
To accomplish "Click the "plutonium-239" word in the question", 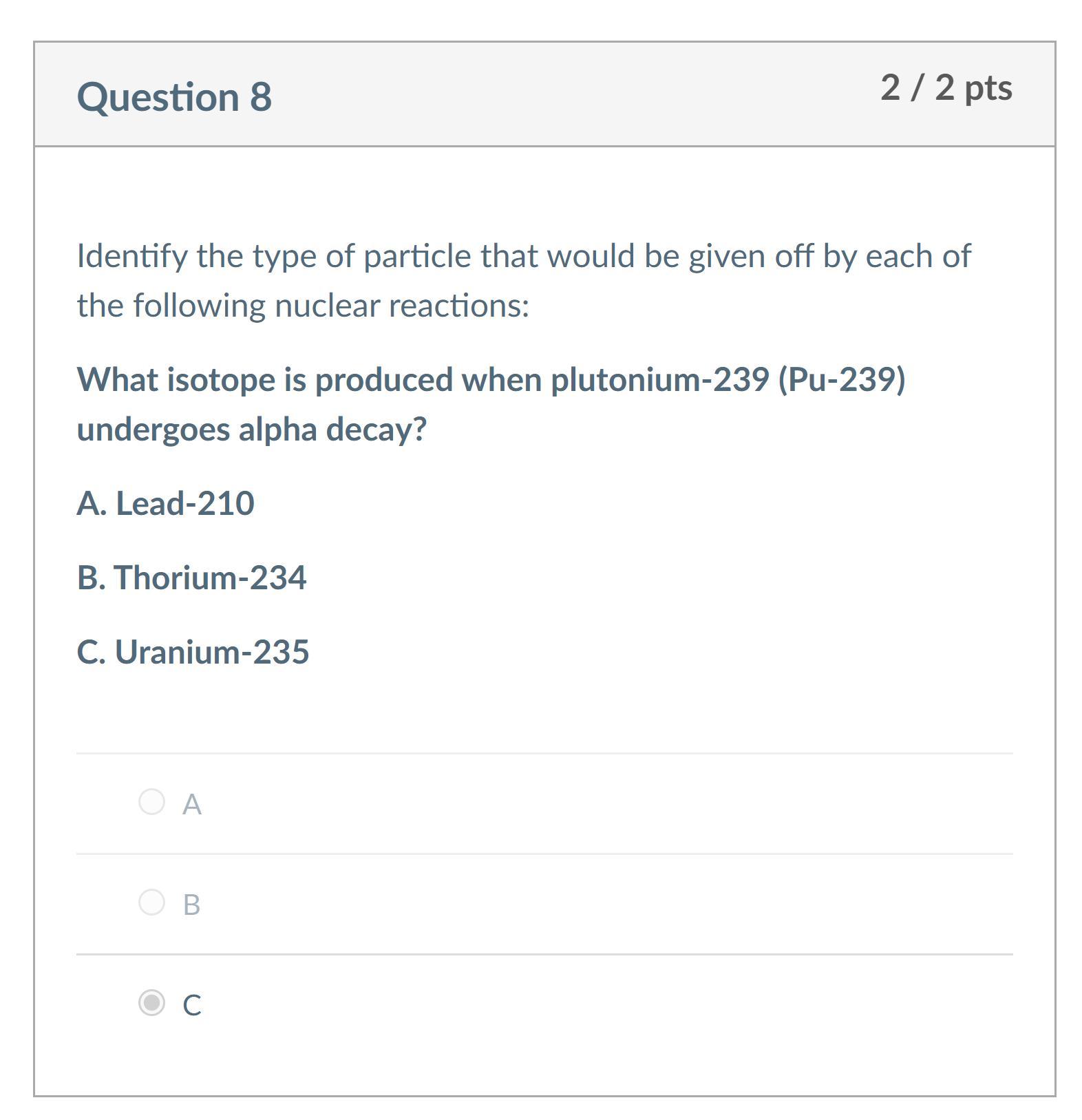I will 659,379.
